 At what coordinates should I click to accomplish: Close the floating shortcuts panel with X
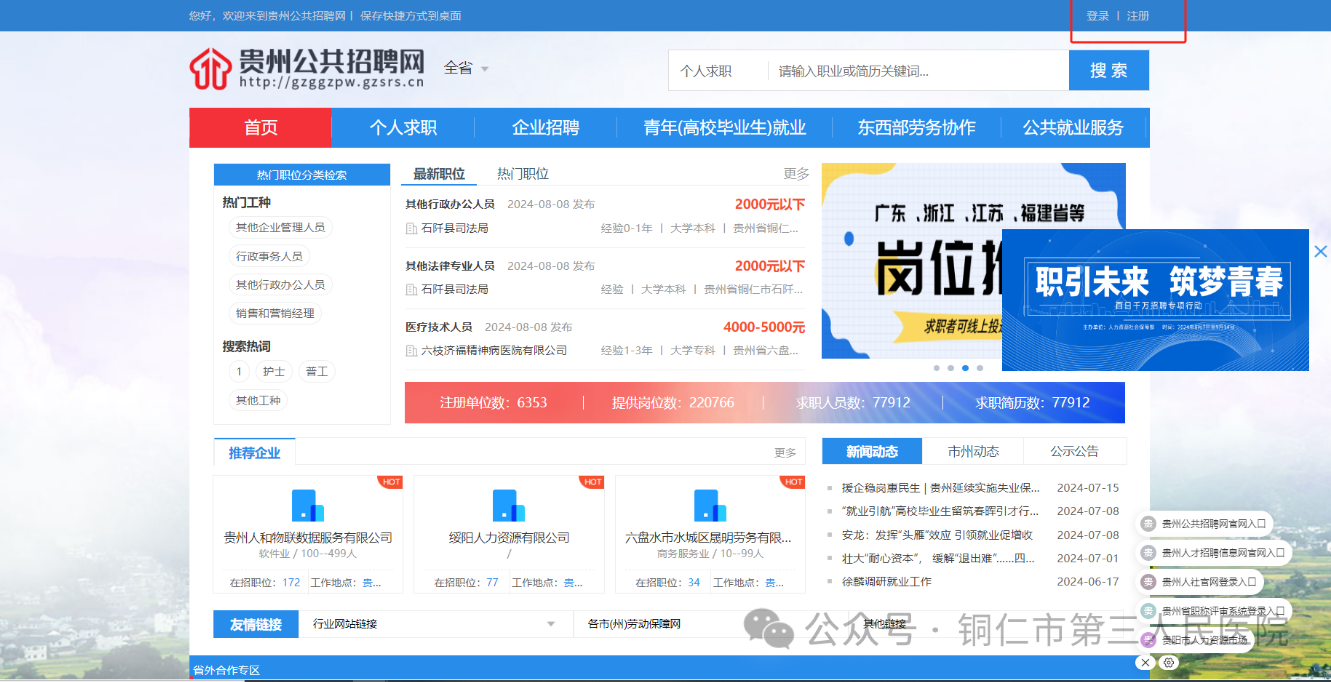pos(1145,663)
